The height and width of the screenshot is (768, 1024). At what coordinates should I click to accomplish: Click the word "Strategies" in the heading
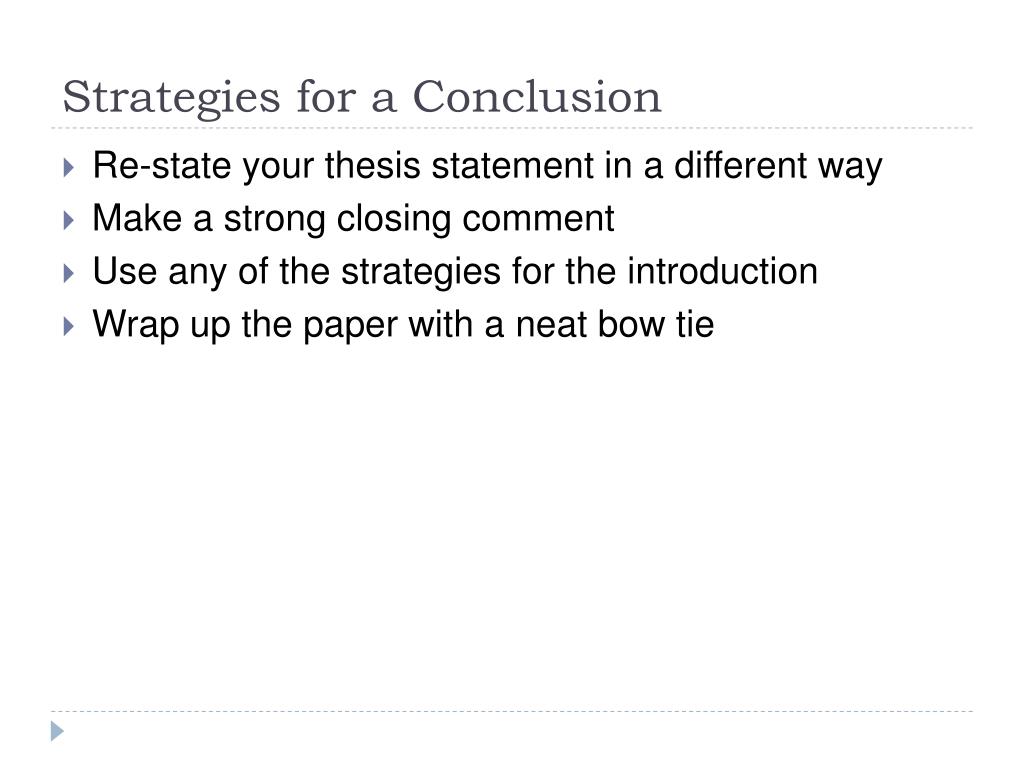[x=172, y=98]
